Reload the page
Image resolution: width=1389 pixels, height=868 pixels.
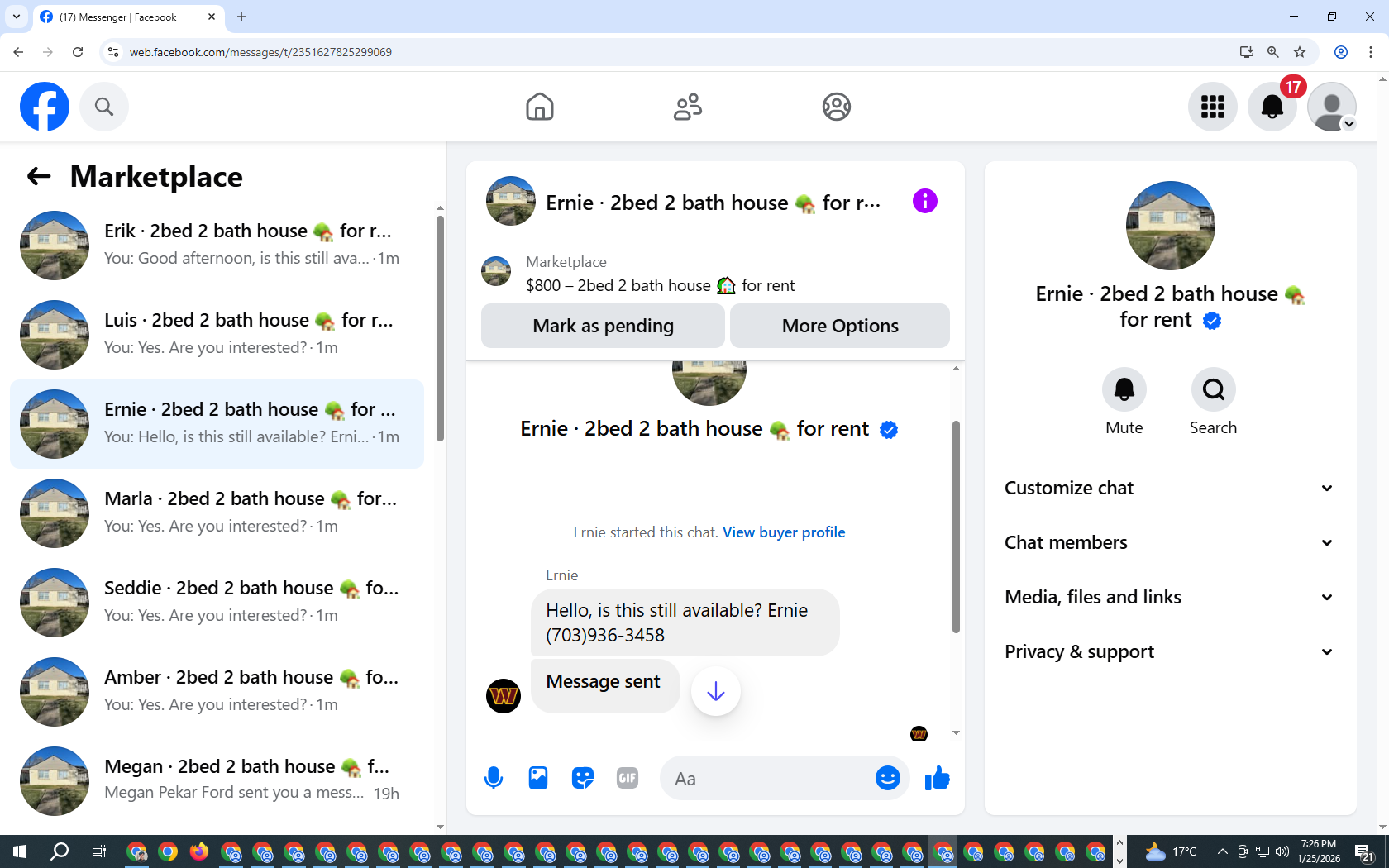pyautogui.click(x=78, y=52)
